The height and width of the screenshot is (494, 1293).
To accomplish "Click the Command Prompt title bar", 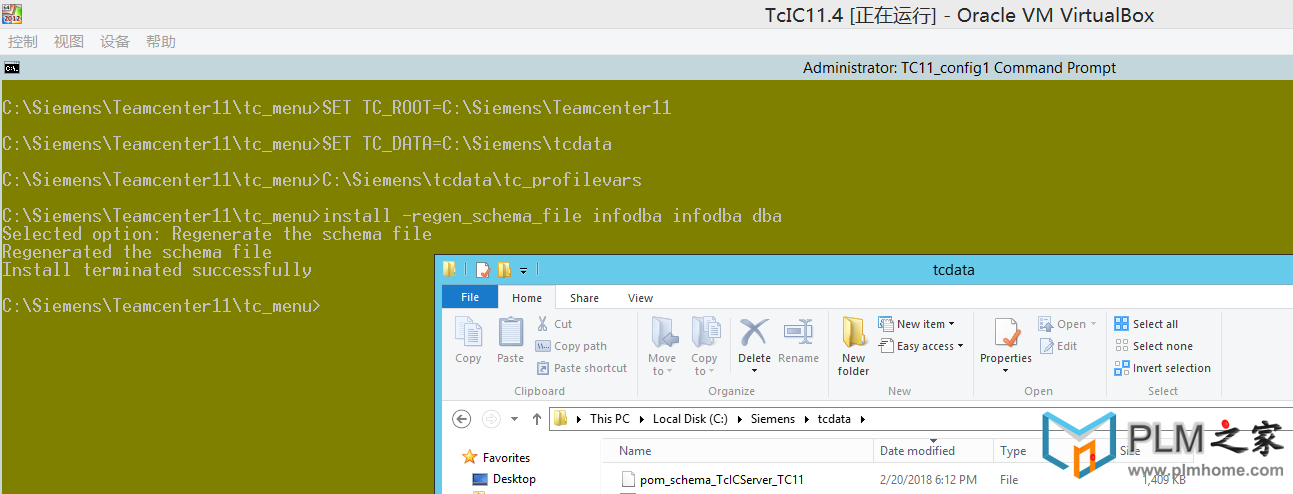I will click(646, 68).
